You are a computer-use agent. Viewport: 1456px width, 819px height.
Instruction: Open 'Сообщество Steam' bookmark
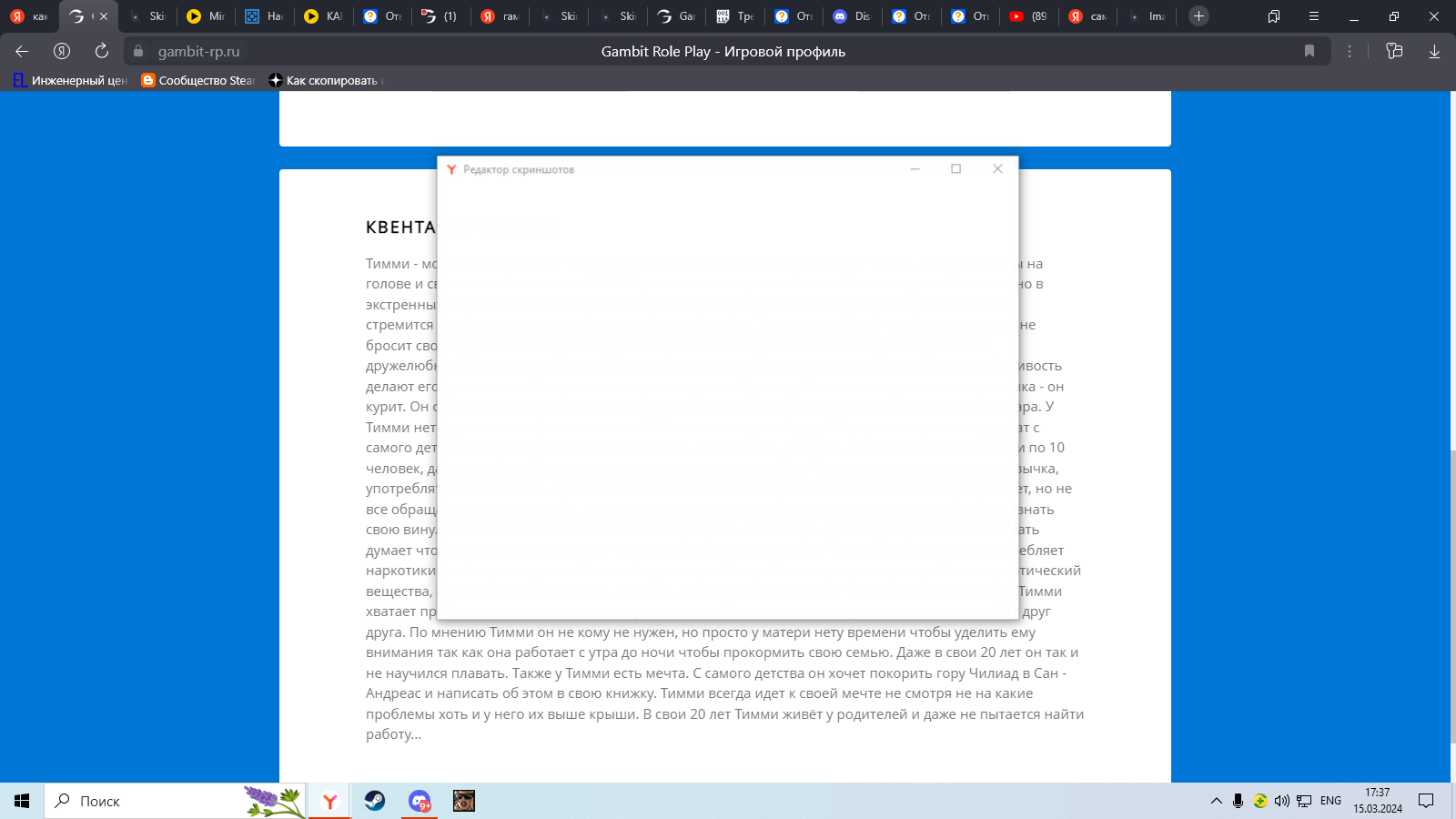click(198, 80)
